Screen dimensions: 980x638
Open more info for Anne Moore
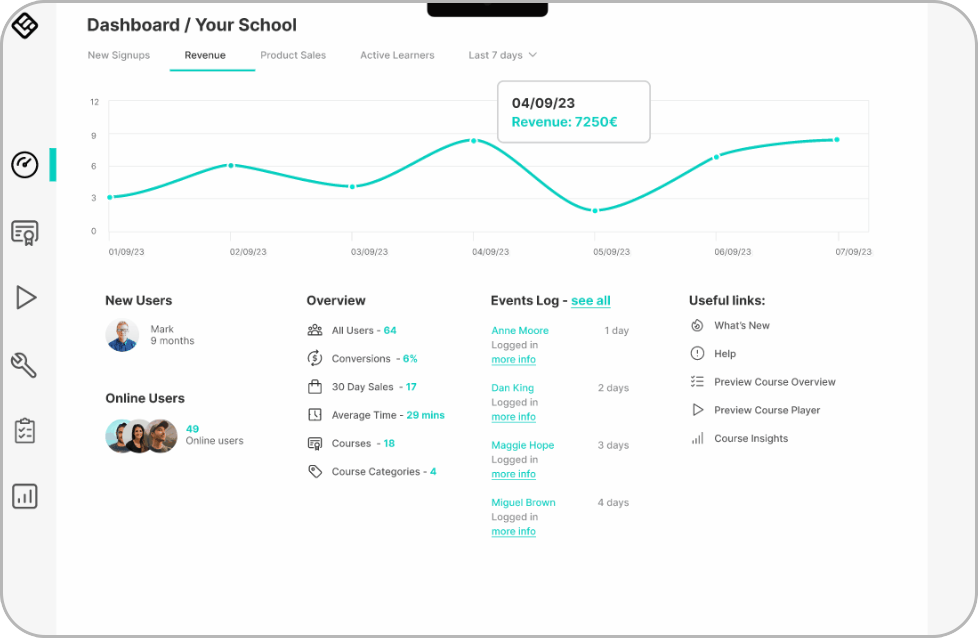pos(513,359)
